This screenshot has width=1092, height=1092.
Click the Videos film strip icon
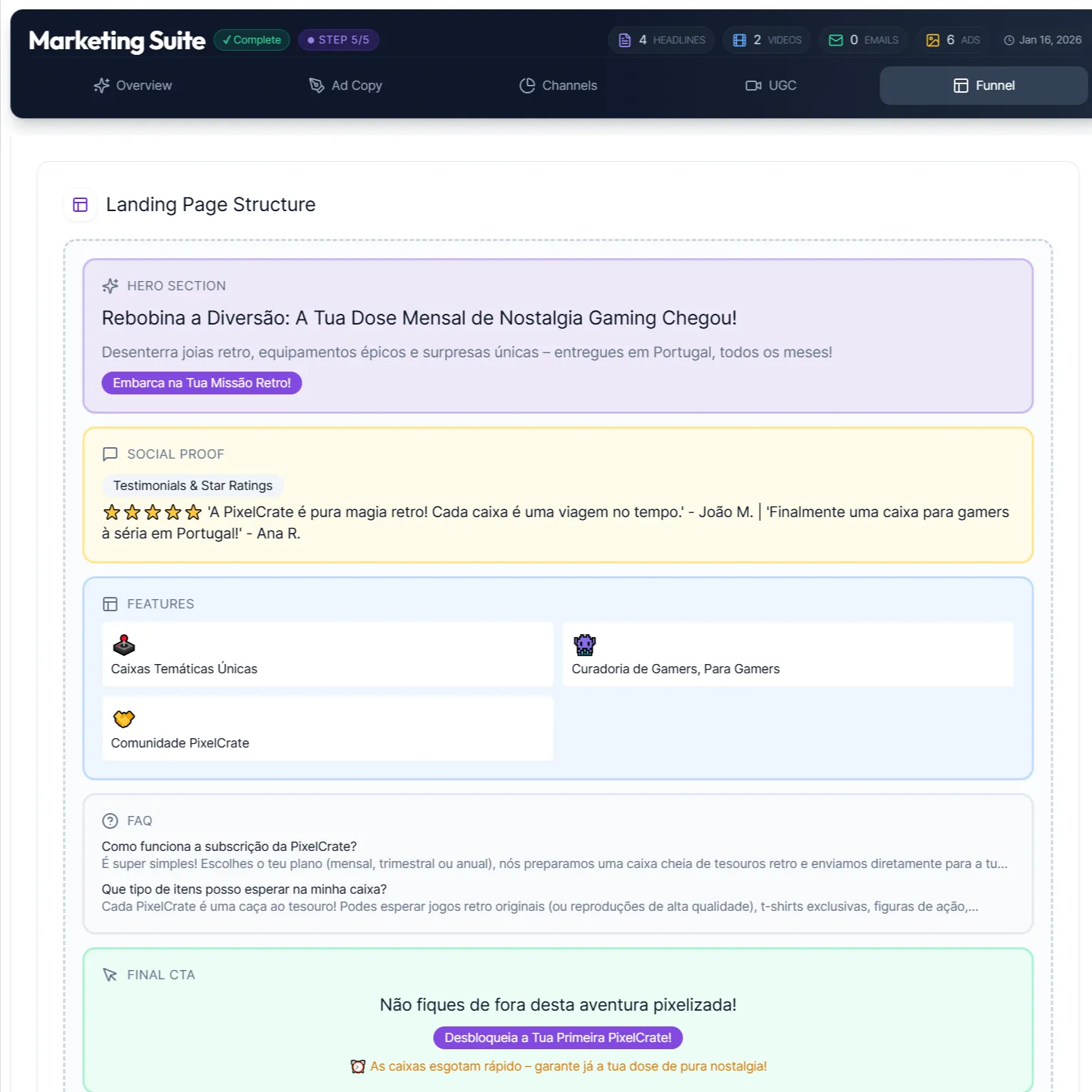740,40
